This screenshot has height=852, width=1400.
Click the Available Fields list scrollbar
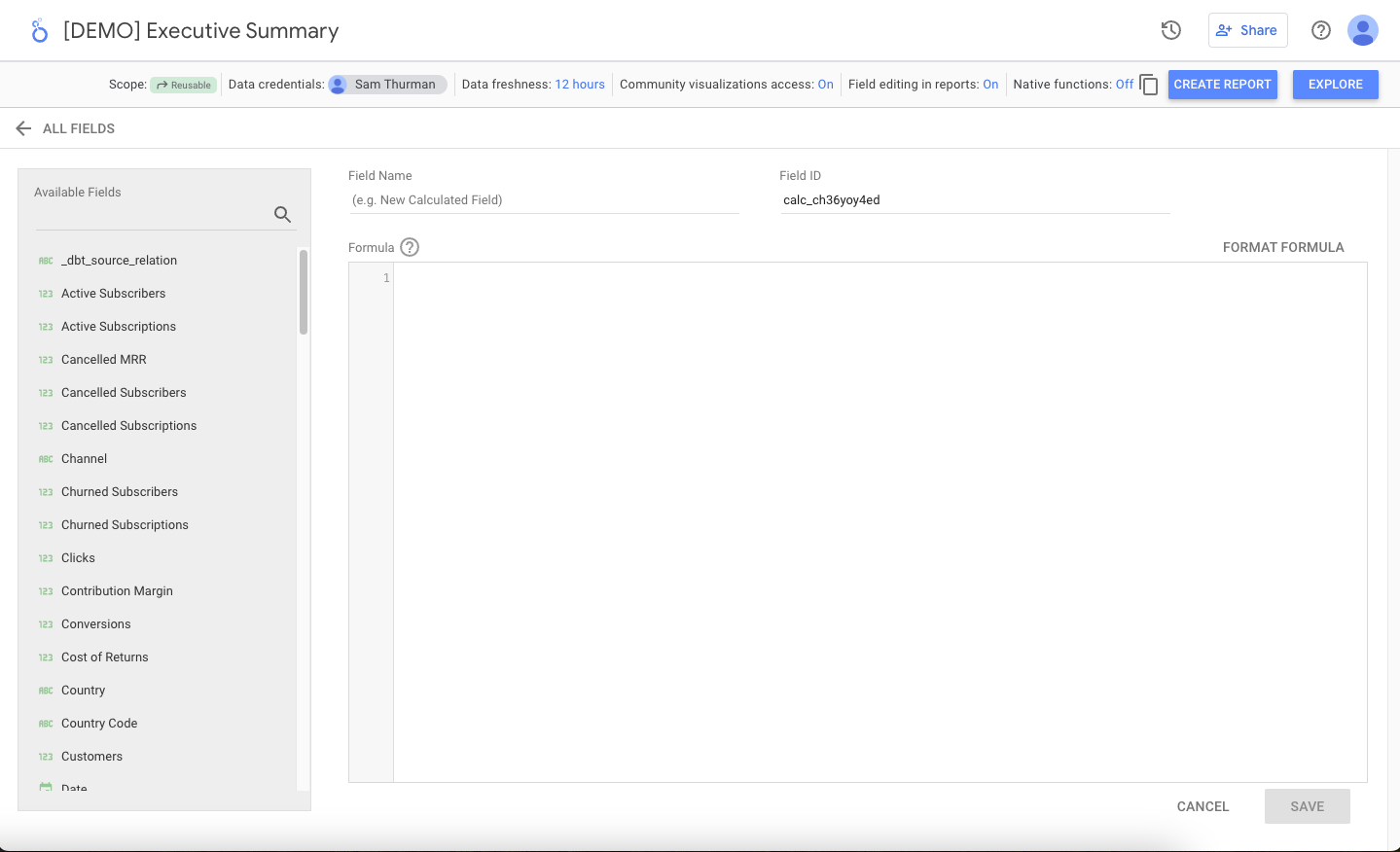[304, 292]
